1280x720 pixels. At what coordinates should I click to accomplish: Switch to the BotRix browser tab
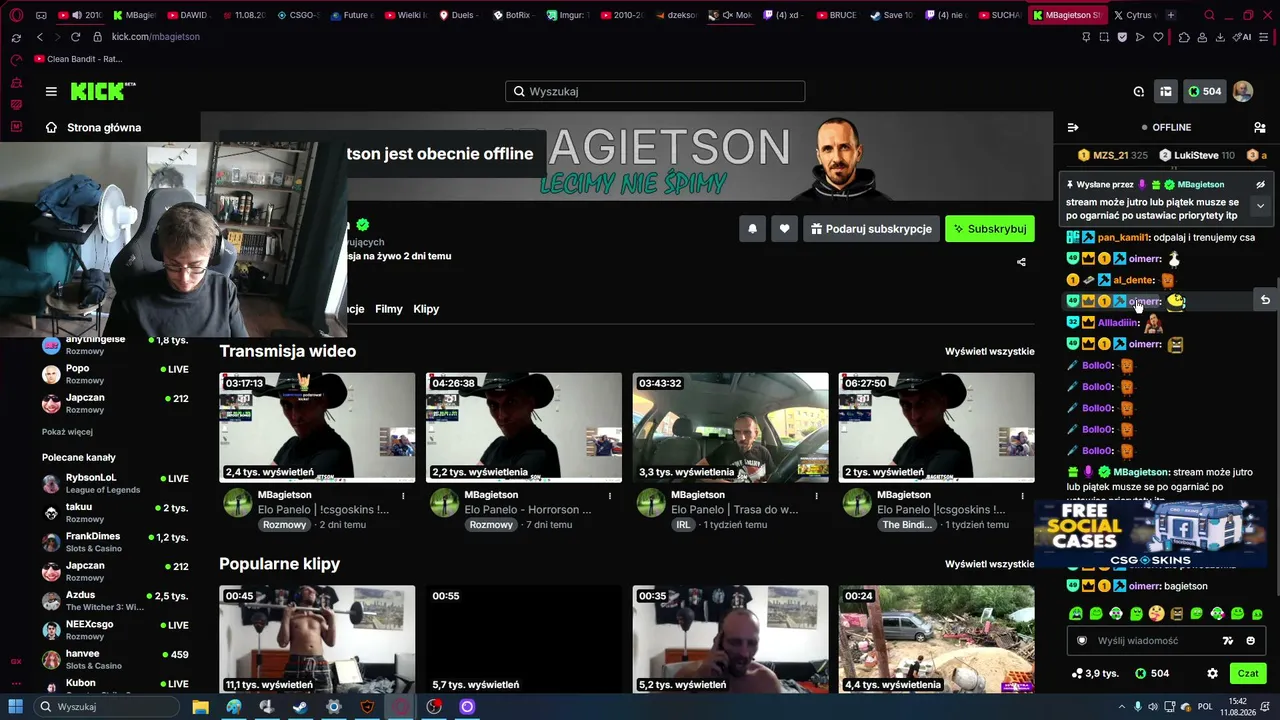click(513, 15)
